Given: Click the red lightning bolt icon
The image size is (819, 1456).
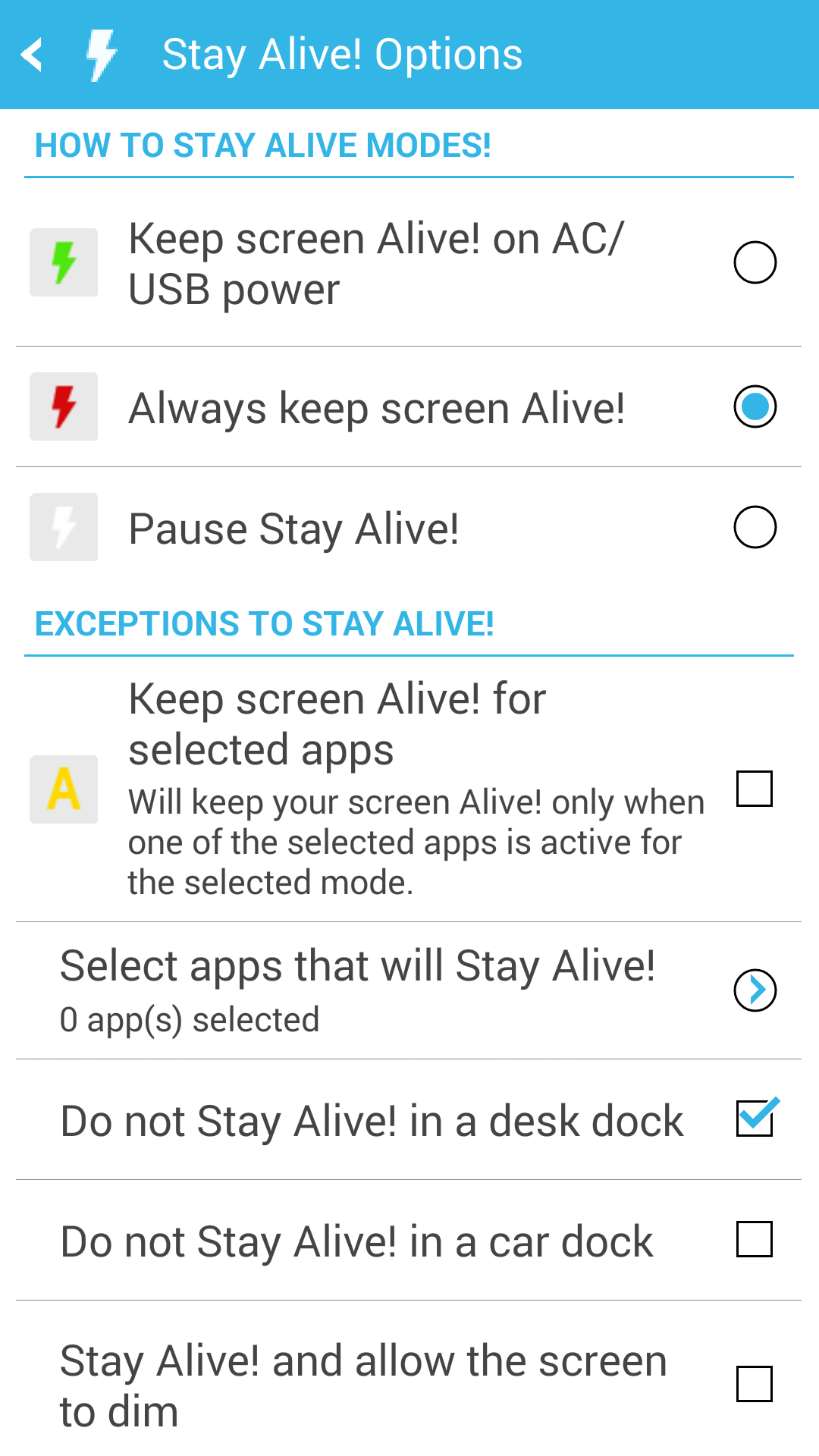Looking at the screenshot, I should [x=64, y=406].
